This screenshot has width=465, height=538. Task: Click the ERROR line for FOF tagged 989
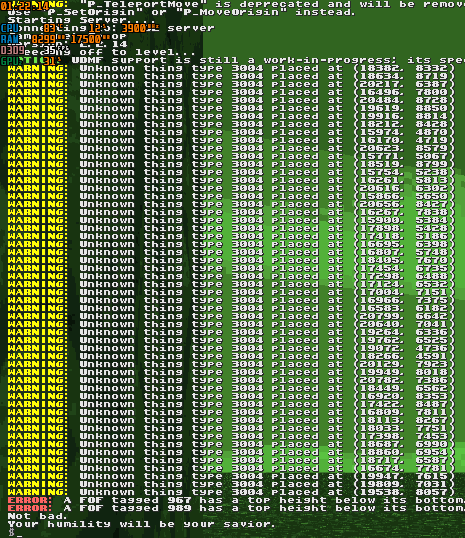[236, 508]
